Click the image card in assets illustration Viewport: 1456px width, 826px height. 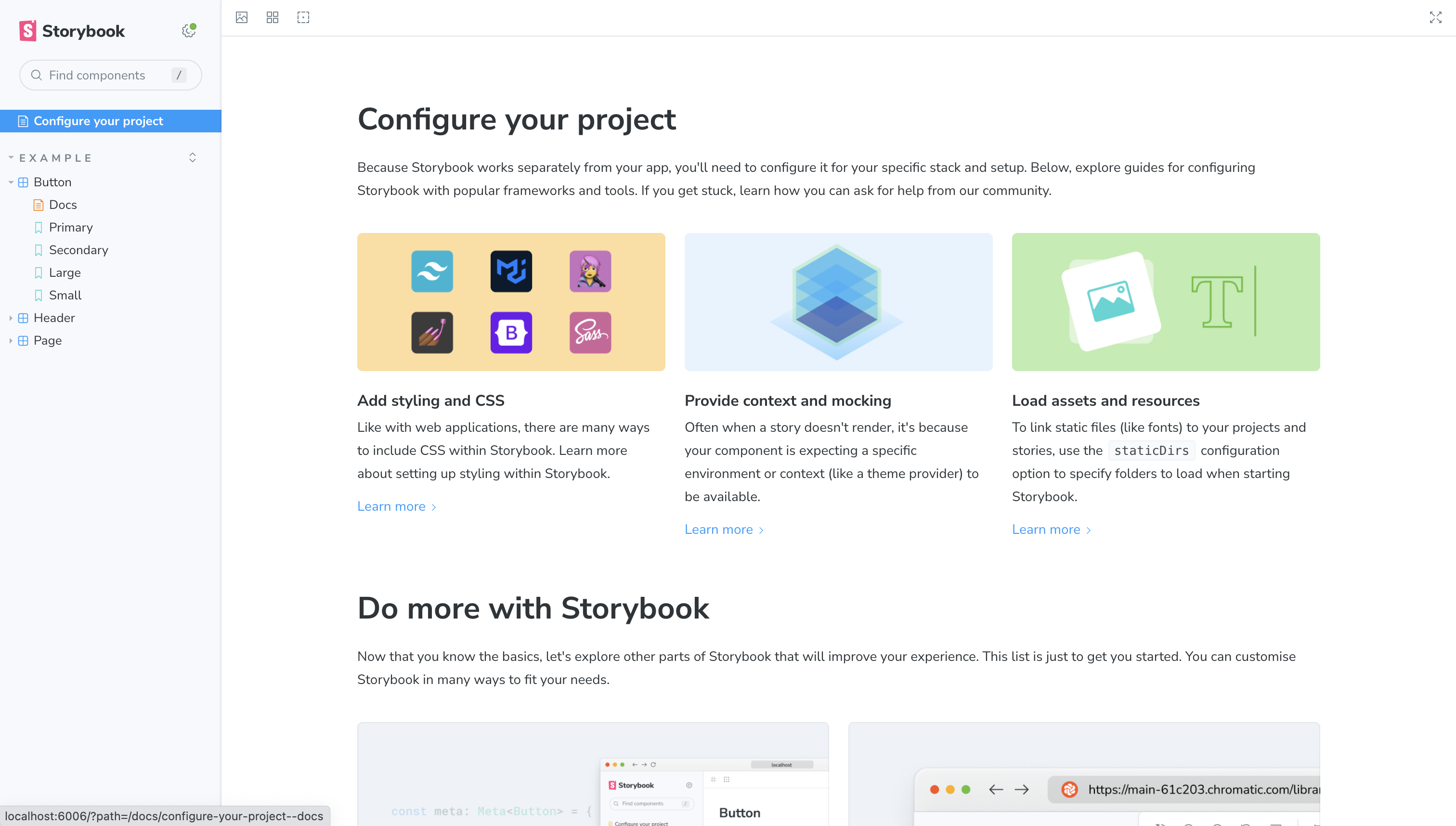(1111, 302)
